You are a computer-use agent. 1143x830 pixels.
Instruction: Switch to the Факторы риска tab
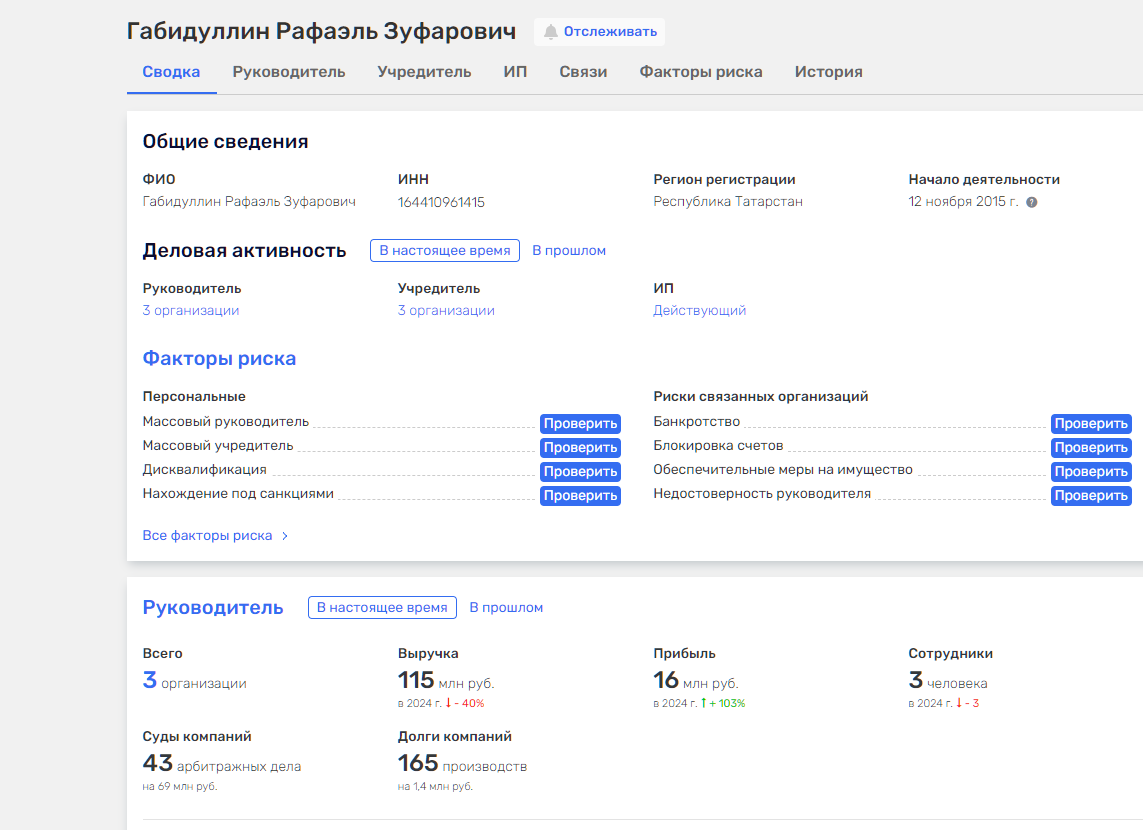pos(700,72)
